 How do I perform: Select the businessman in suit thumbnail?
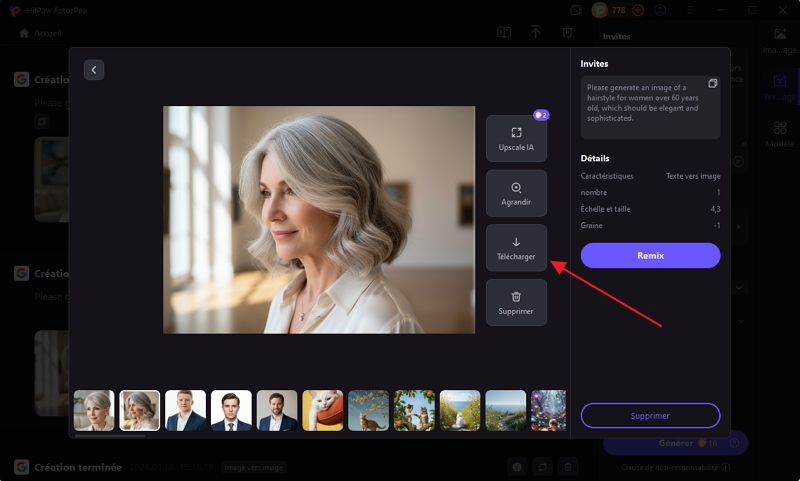(x=186, y=410)
